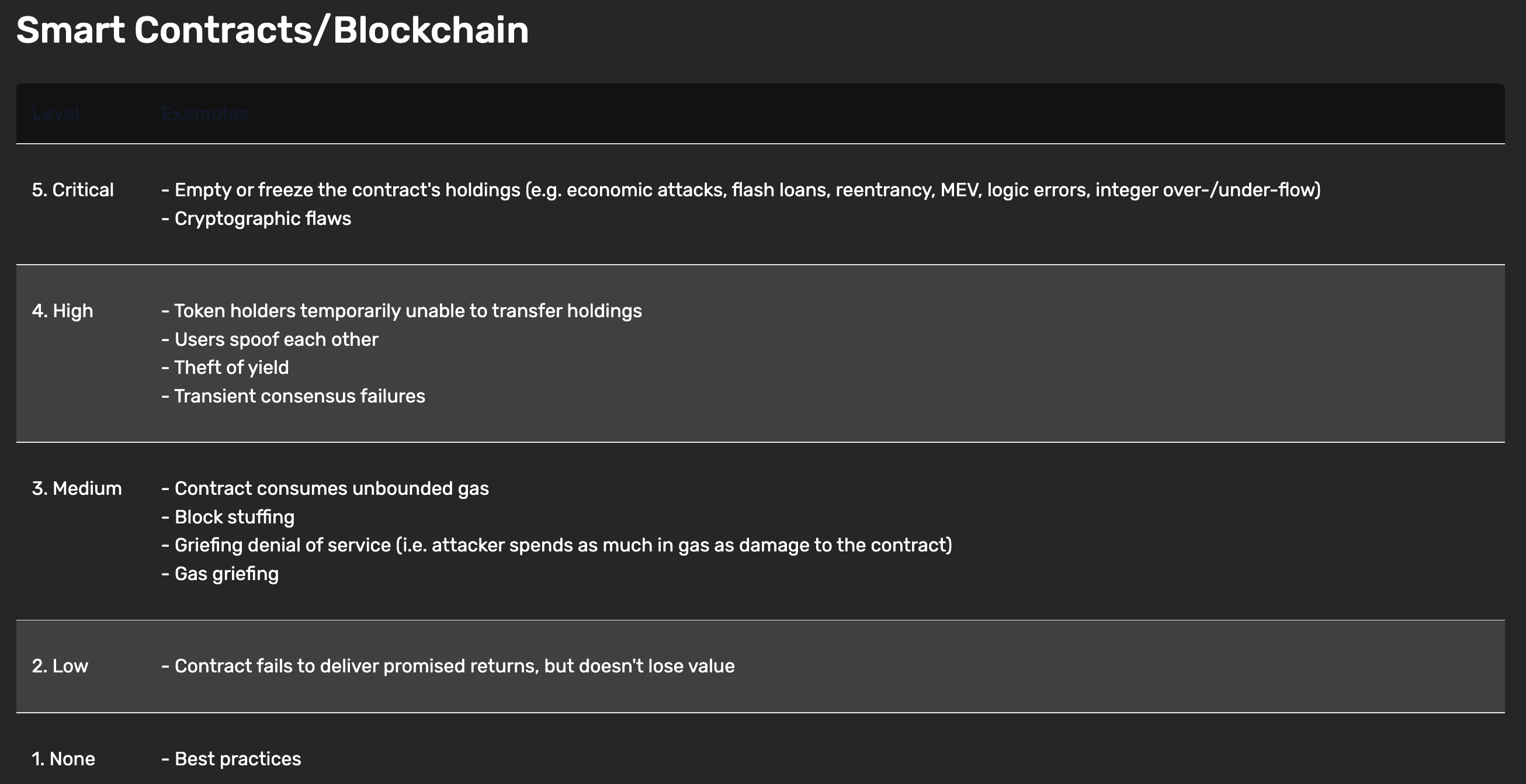Screen dimensions: 1526x784
Task: Click the Gas griefing entry
Action: pyautogui.click(x=220, y=574)
